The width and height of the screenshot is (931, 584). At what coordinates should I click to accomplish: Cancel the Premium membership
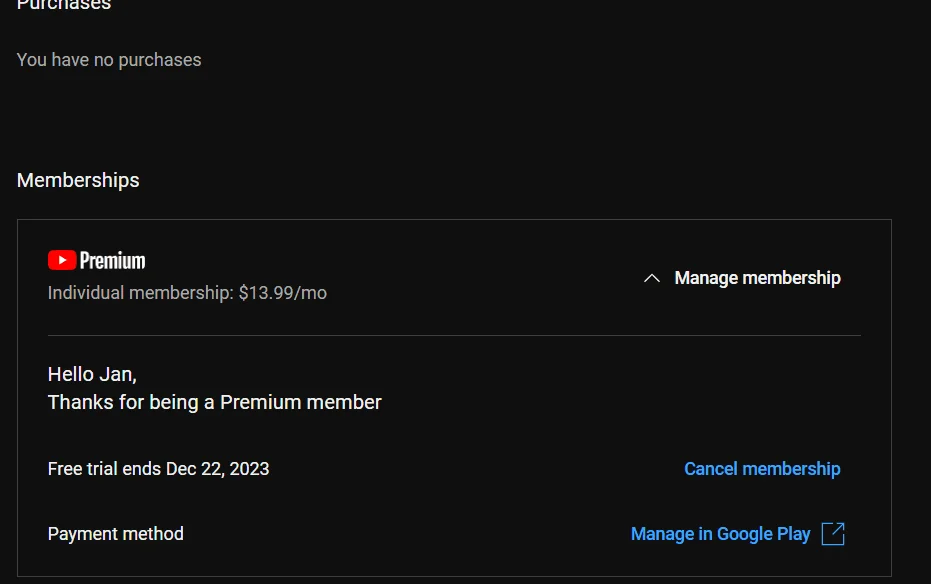coord(762,469)
